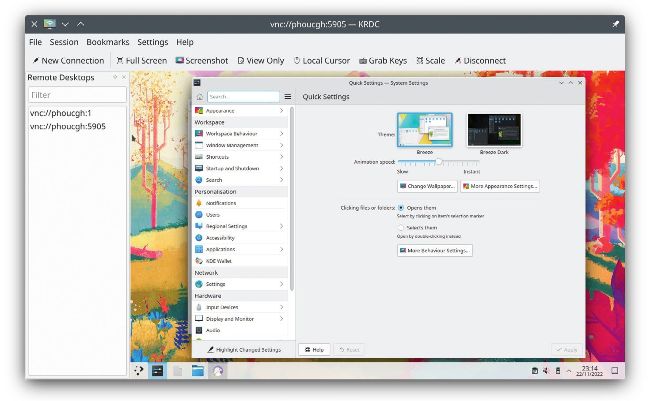Expand Display and Monitor settings
The width and height of the screenshot is (650, 401).
click(x=240, y=319)
